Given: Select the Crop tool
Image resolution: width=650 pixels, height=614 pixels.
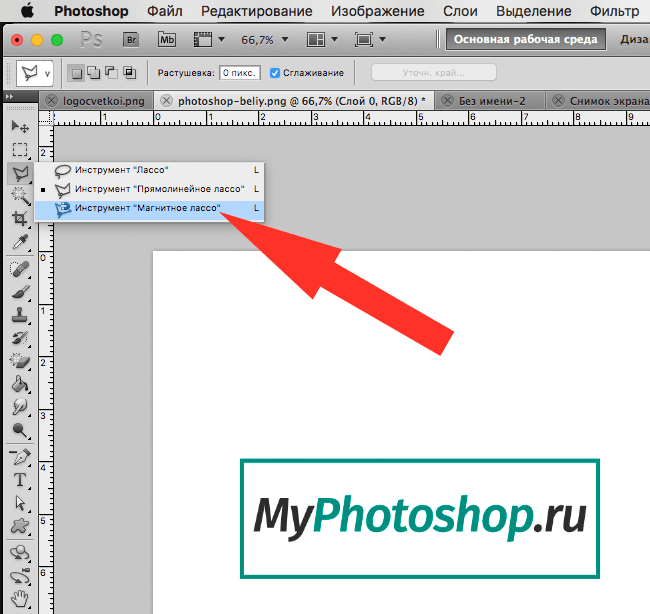Looking at the screenshot, I should click(19, 219).
